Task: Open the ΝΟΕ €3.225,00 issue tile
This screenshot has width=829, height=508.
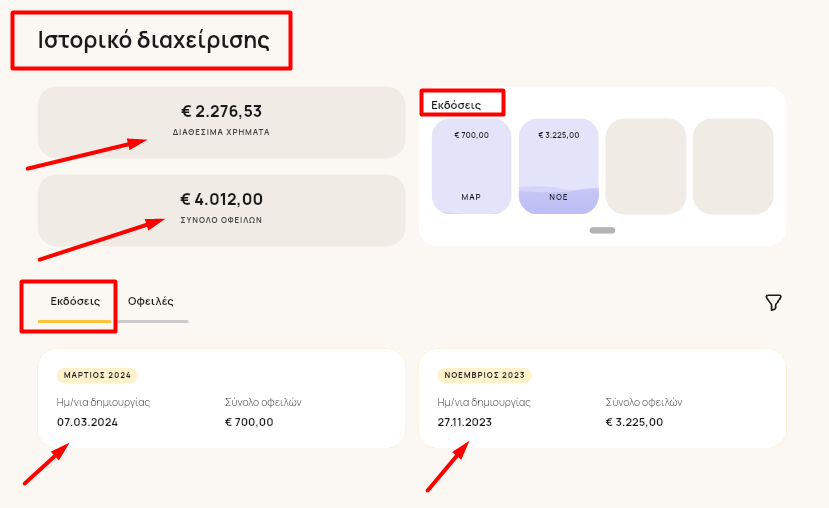Action: tap(558, 166)
